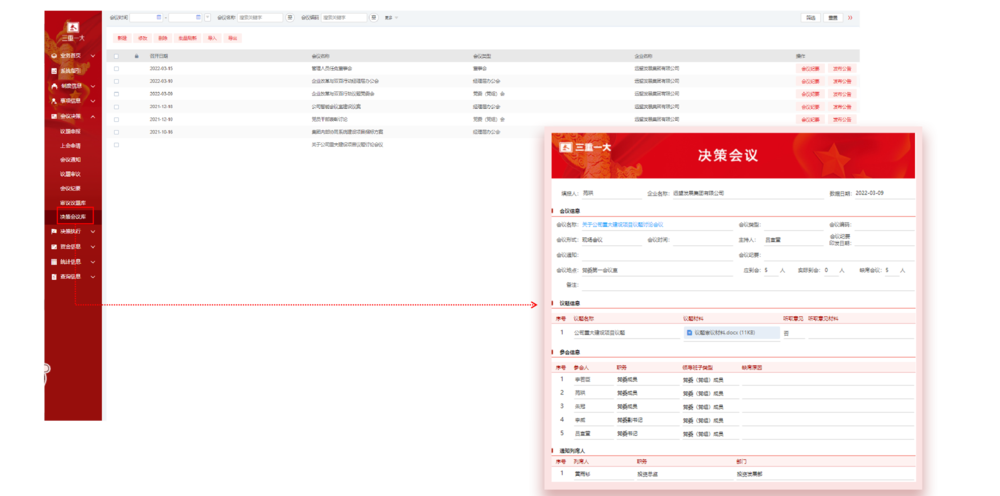Click the 新建 button in the toolbar
1000x496 pixels.
point(122,38)
